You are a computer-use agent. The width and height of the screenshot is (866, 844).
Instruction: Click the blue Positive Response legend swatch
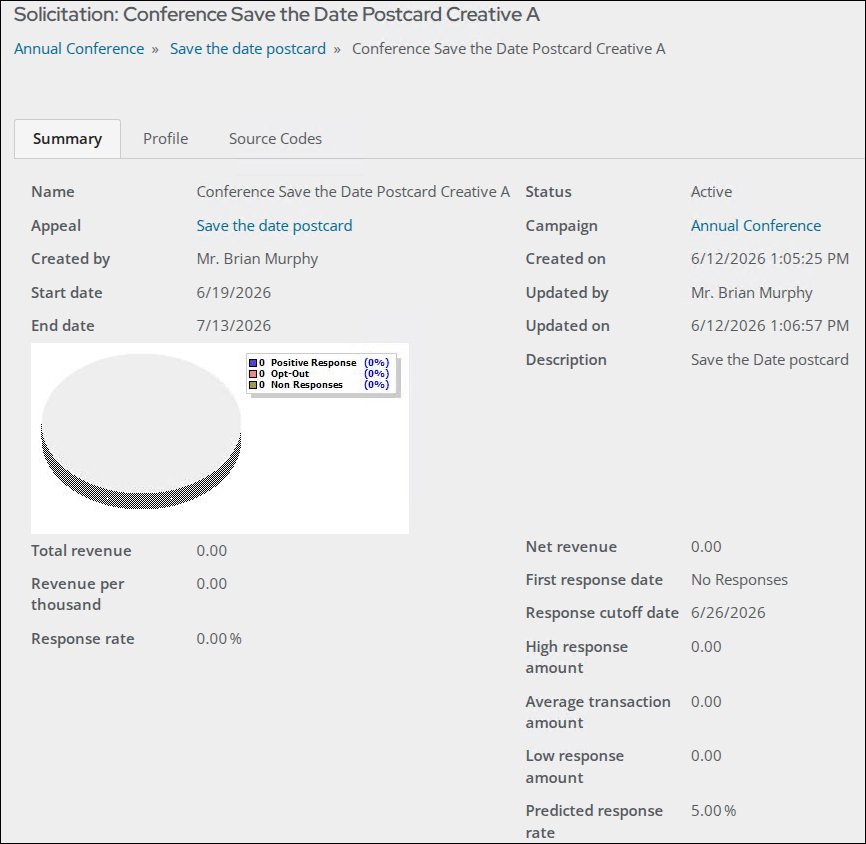(x=253, y=363)
